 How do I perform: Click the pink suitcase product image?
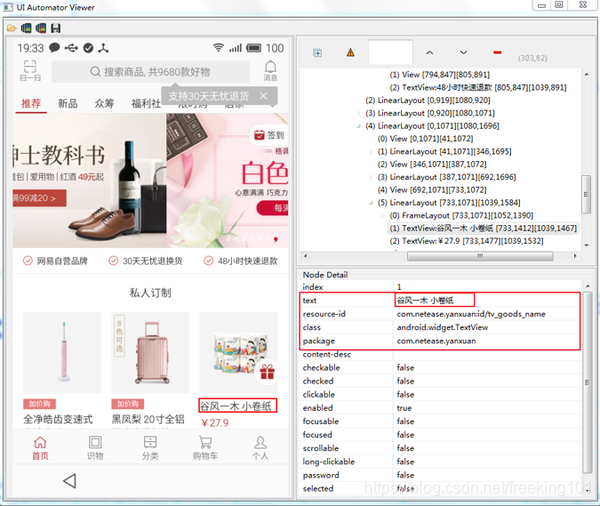pyautogui.click(x=150, y=352)
